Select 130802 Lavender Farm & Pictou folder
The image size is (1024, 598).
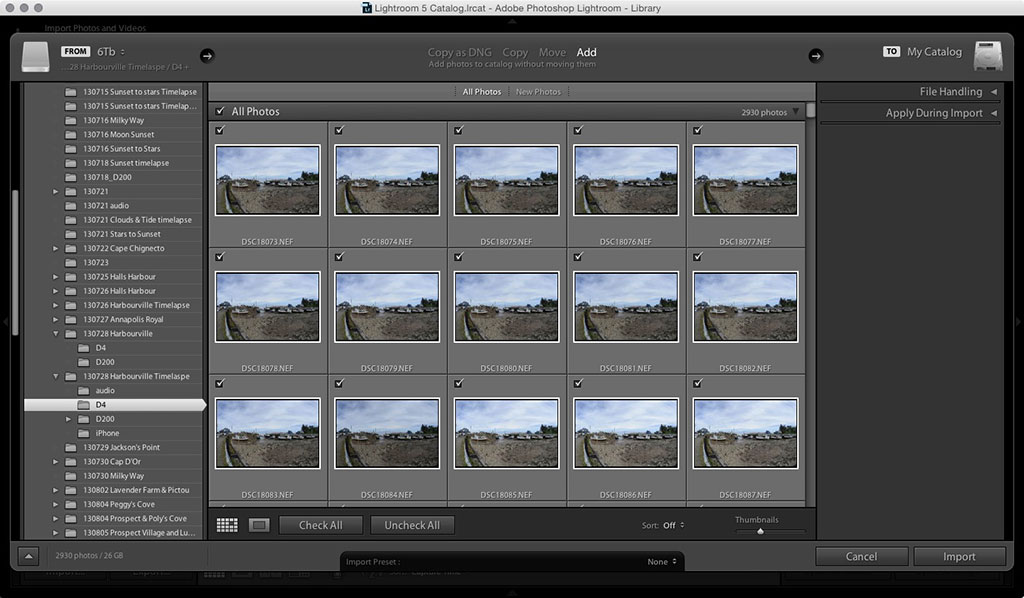(136, 490)
